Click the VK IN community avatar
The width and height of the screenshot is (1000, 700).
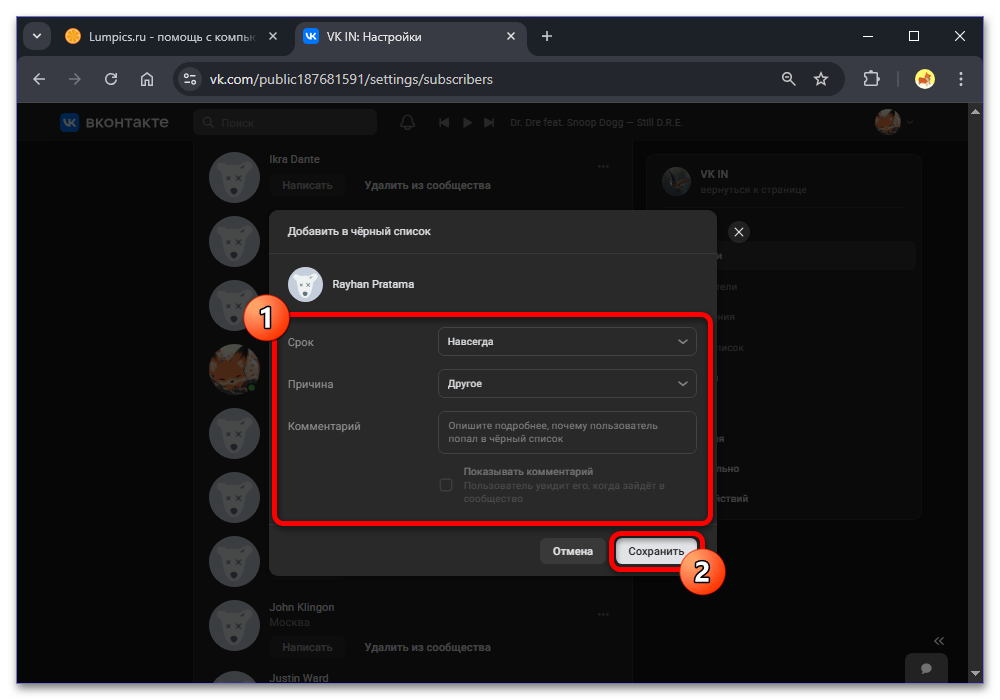[x=676, y=182]
